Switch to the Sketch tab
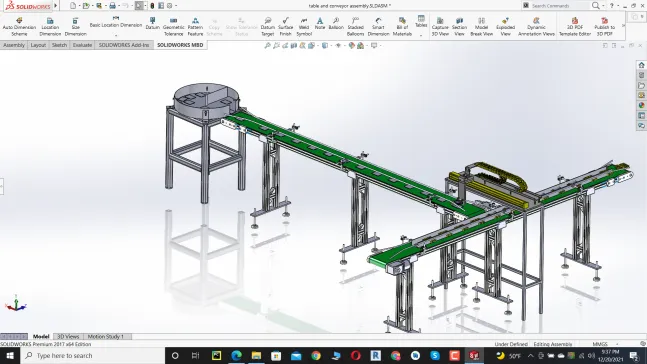 (59, 45)
